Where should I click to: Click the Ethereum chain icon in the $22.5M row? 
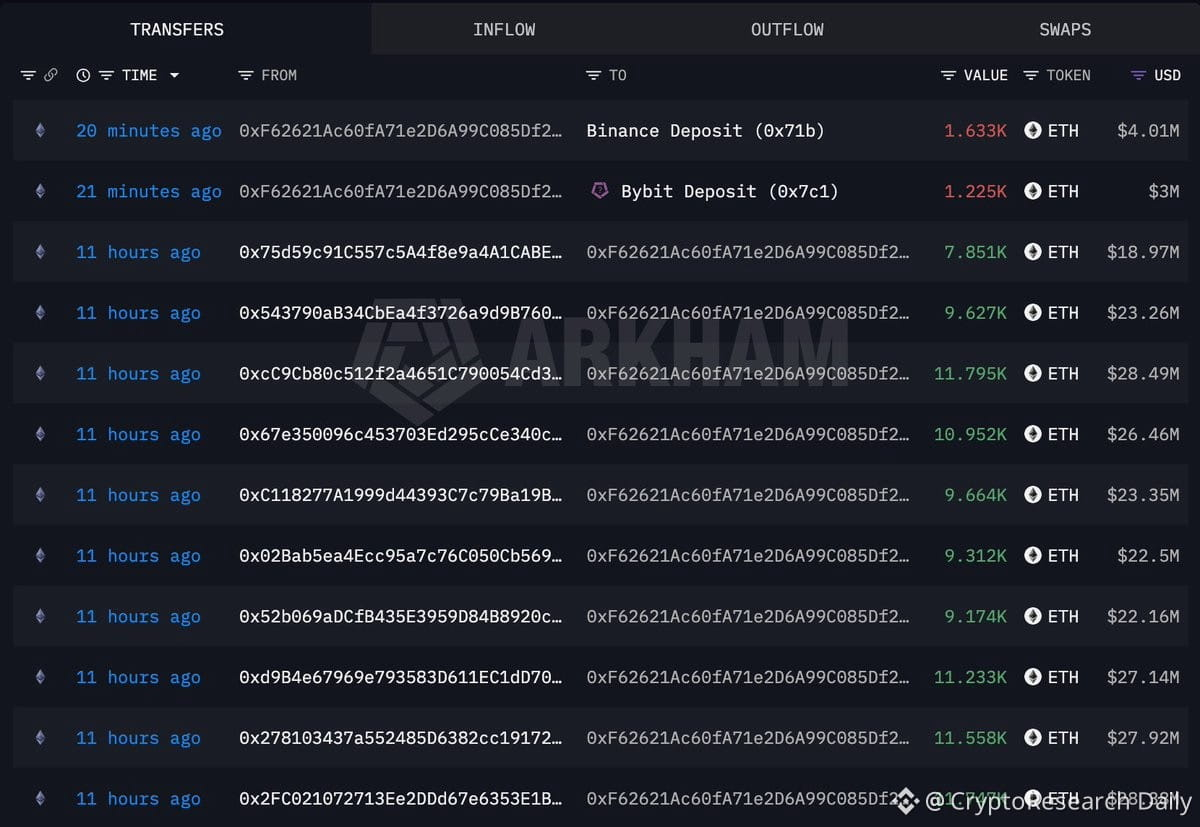click(x=40, y=556)
